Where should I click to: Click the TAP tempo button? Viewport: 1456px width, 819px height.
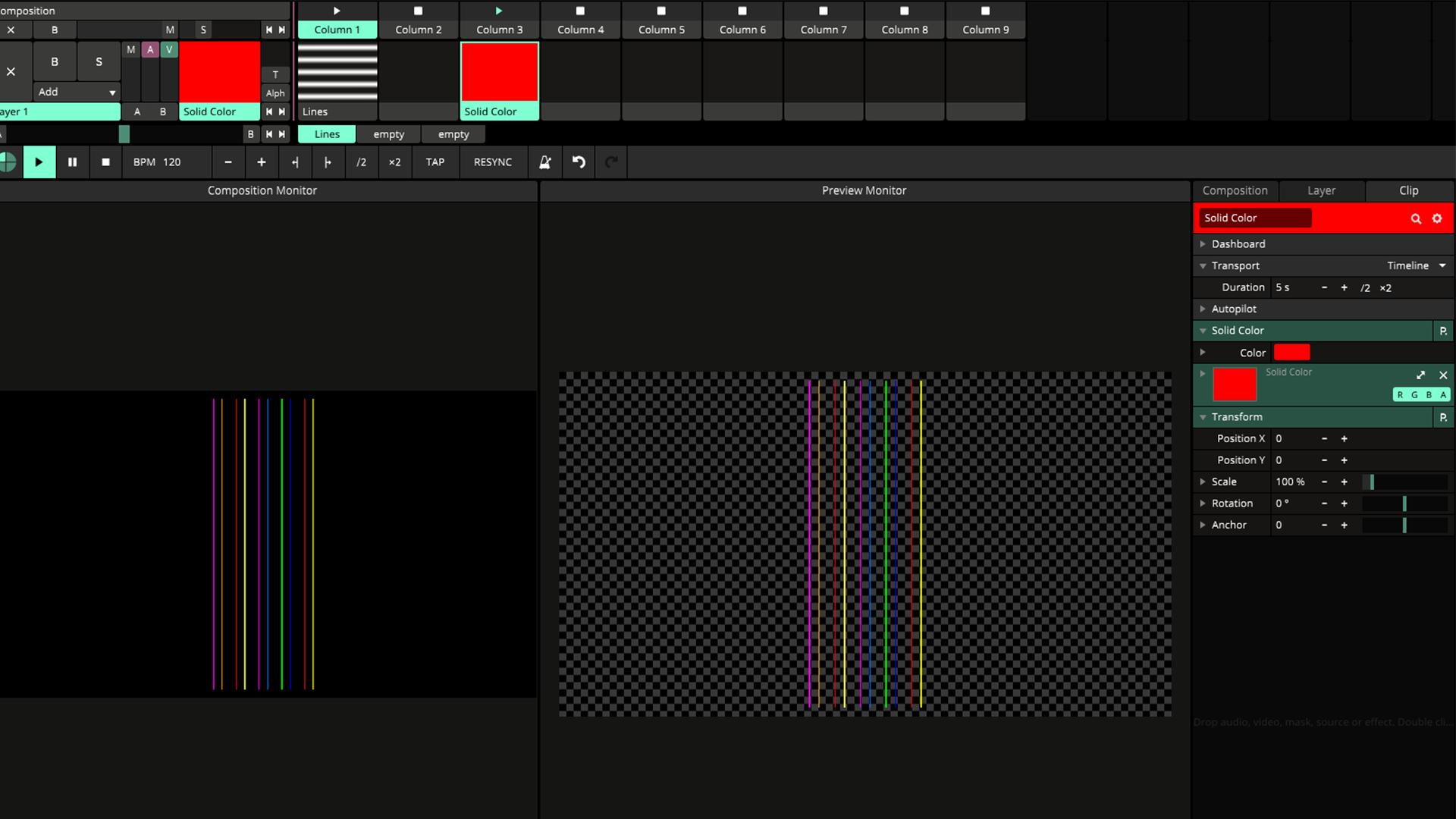[435, 162]
